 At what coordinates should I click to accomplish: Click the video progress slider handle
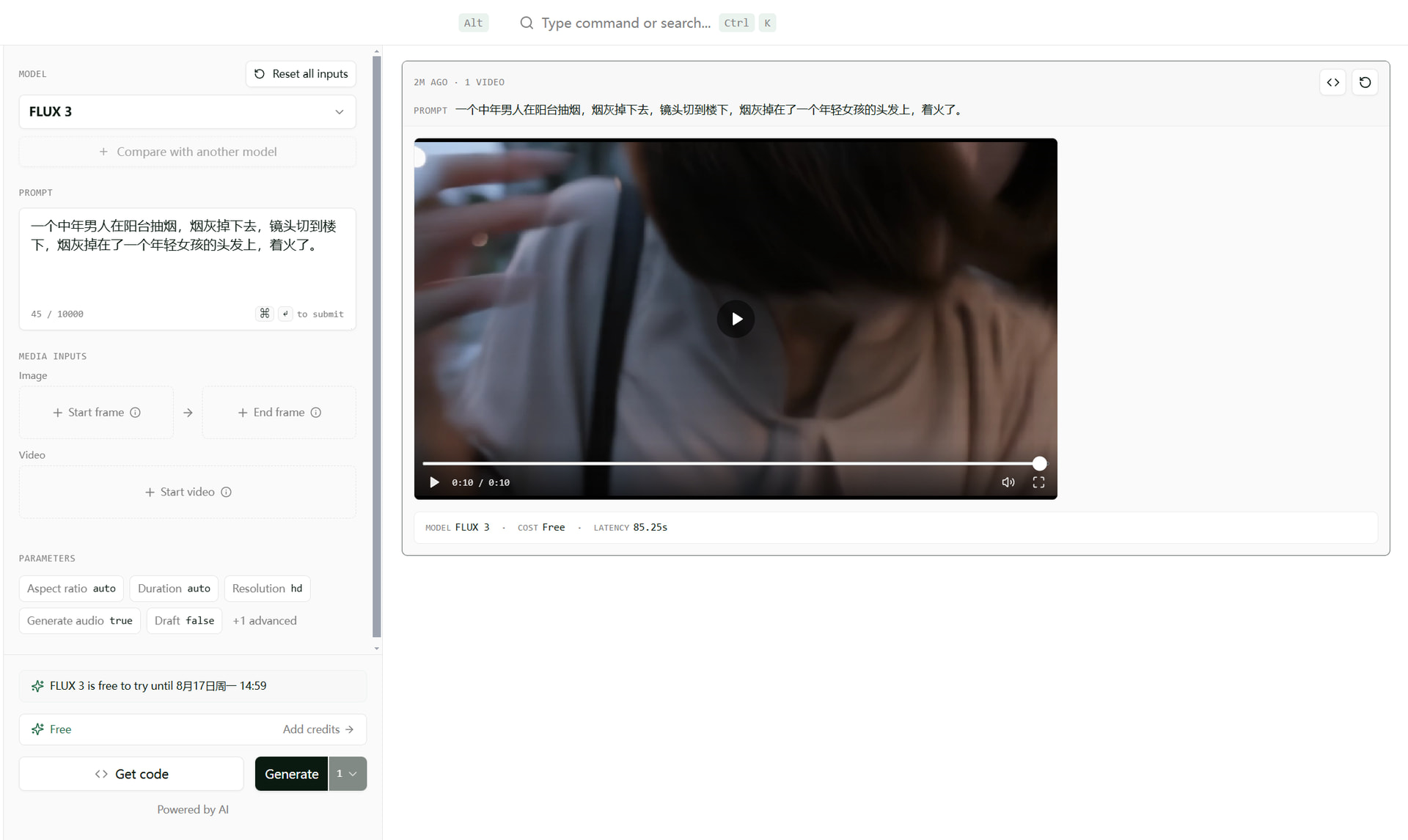pyautogui.click(x=1039, y=463)
